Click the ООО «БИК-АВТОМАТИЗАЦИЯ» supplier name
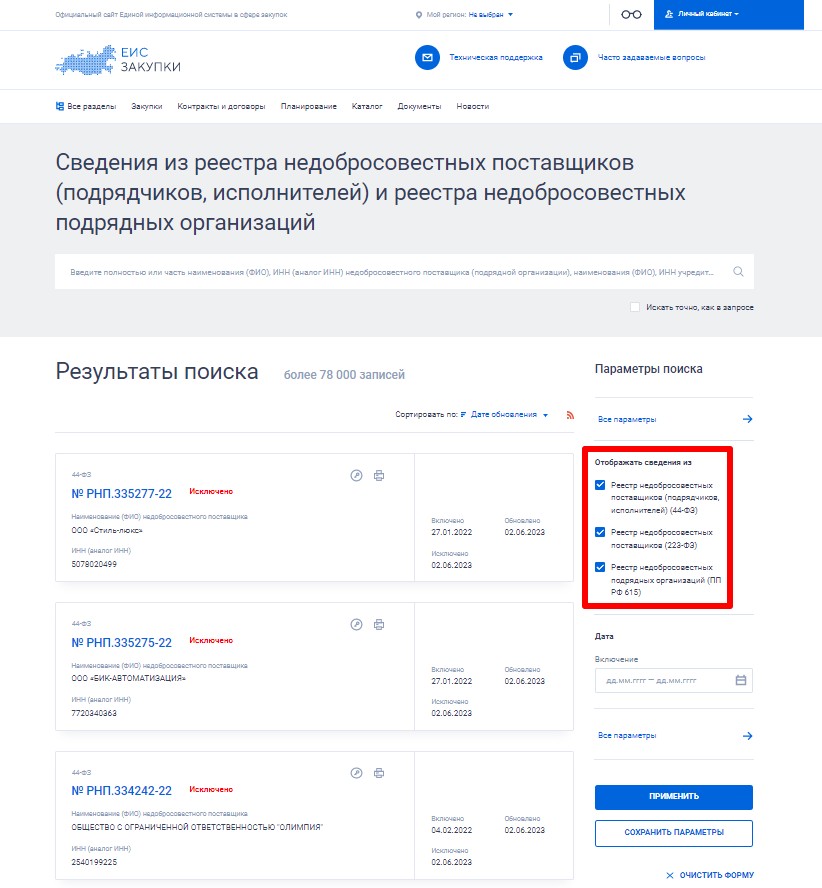The width and height of the screenshot is (822, 888). point(128,678)
